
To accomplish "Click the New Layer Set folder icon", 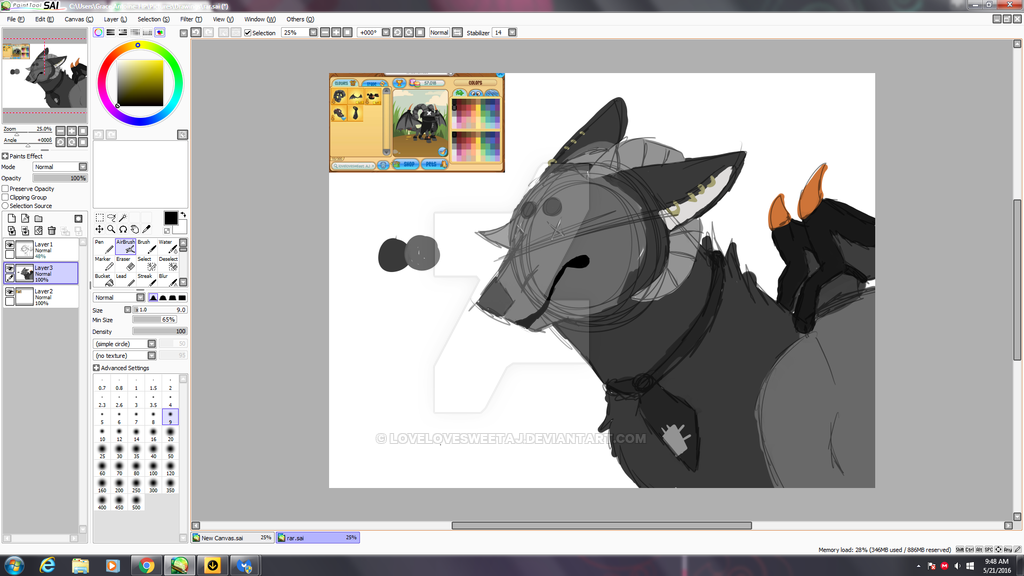I will click(x=38, y=218).
